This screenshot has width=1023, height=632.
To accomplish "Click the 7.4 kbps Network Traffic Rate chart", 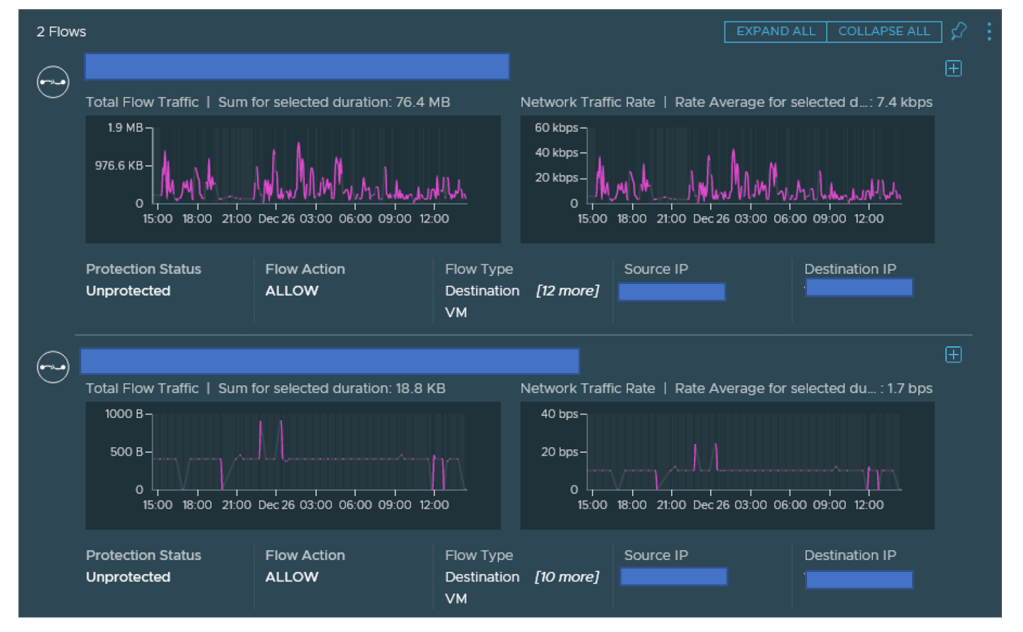I will click(x=727, y=178).
